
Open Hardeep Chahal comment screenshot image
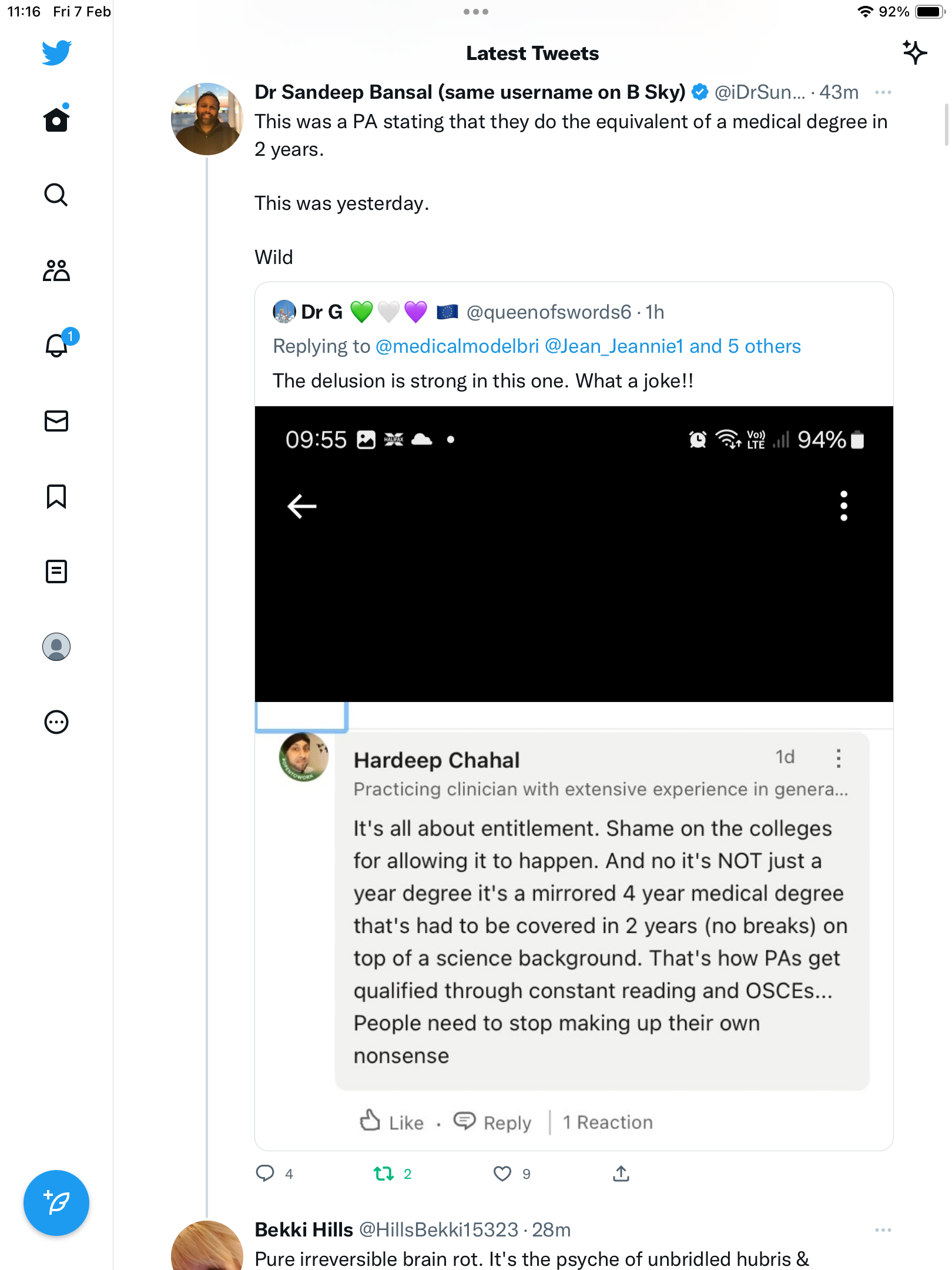coord(574,778)
